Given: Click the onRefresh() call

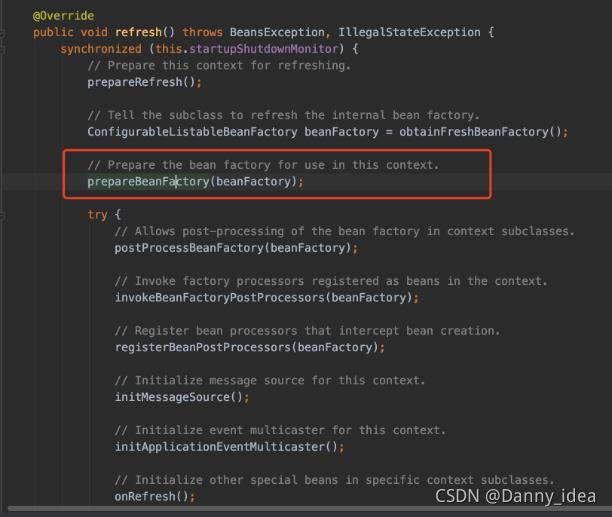Looking at the screenshot, I should point(151,497).
